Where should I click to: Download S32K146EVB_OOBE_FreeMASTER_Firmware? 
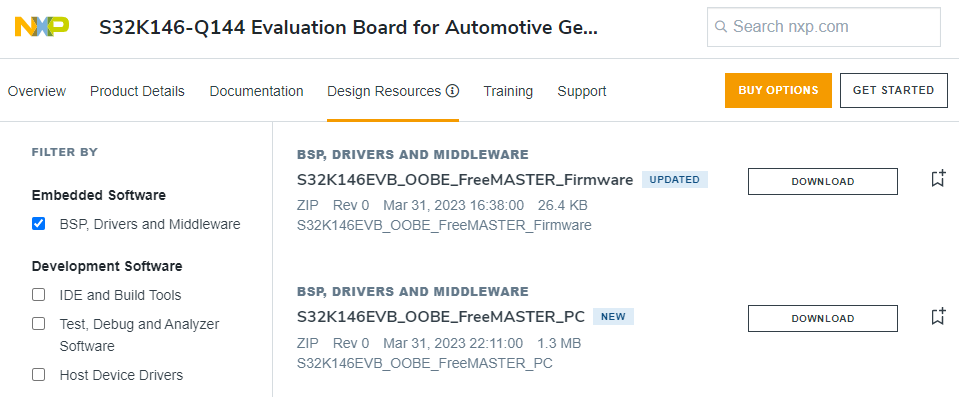(x=823, y=182)
